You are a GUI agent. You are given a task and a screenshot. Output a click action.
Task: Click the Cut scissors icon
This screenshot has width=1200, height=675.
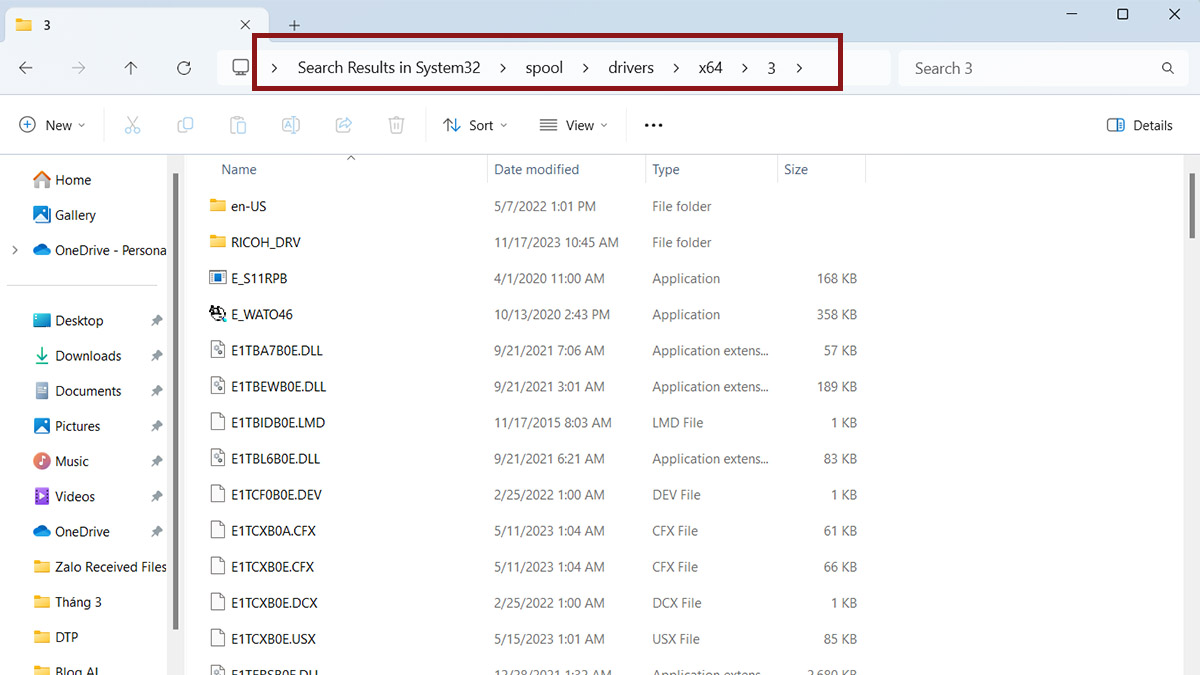point(132,125)
